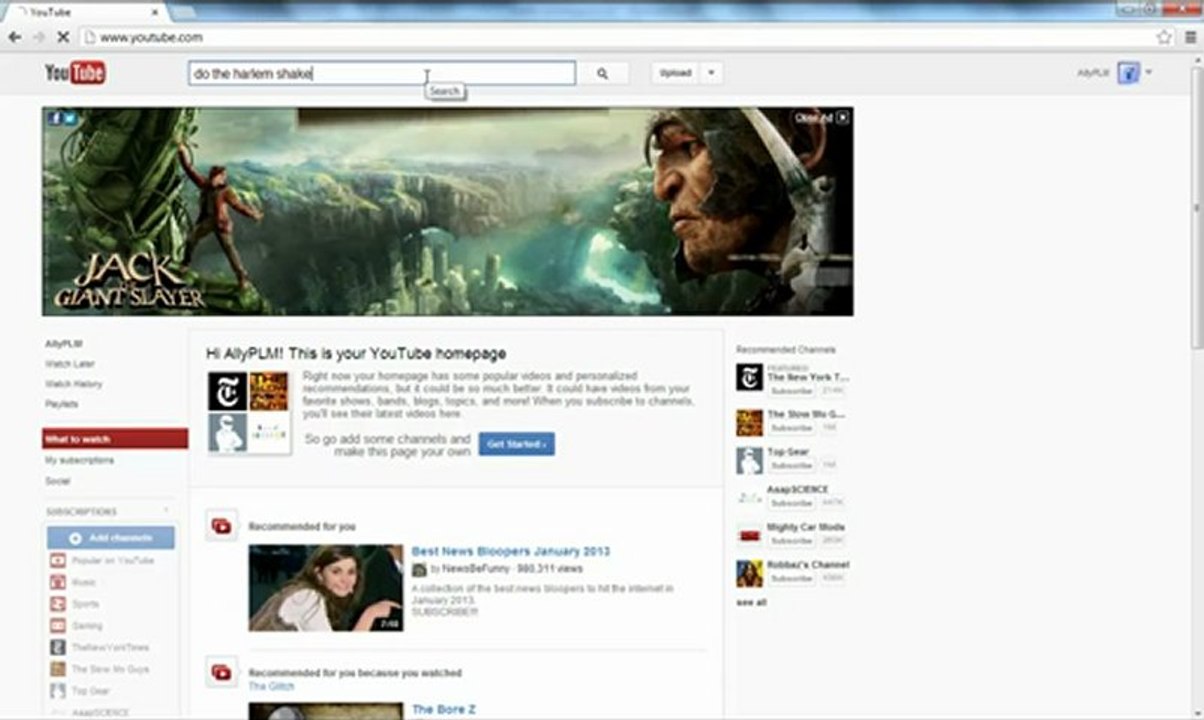The image size is (1204, 720).
Task: Open My subscriptions
Action: click(79, 461)
